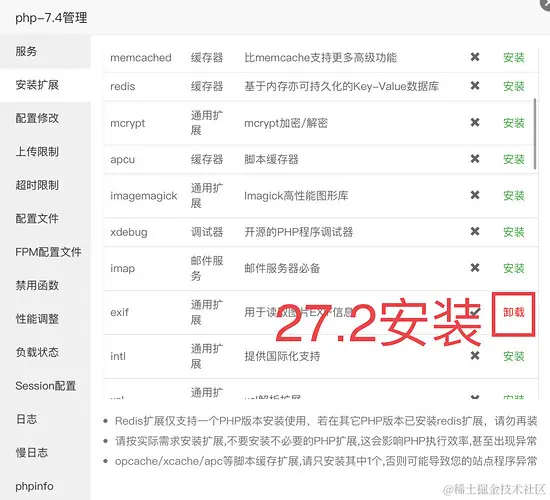The height and width of the screenshot is (500, 550).
Task: Click the intl extension name
Action: pyautogui.click(x=118, y=356)
